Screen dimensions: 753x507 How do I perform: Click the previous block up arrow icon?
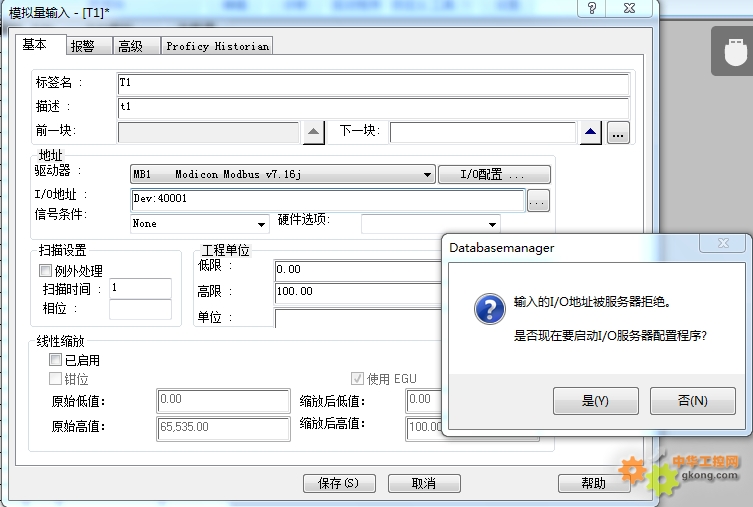(314, 132)
